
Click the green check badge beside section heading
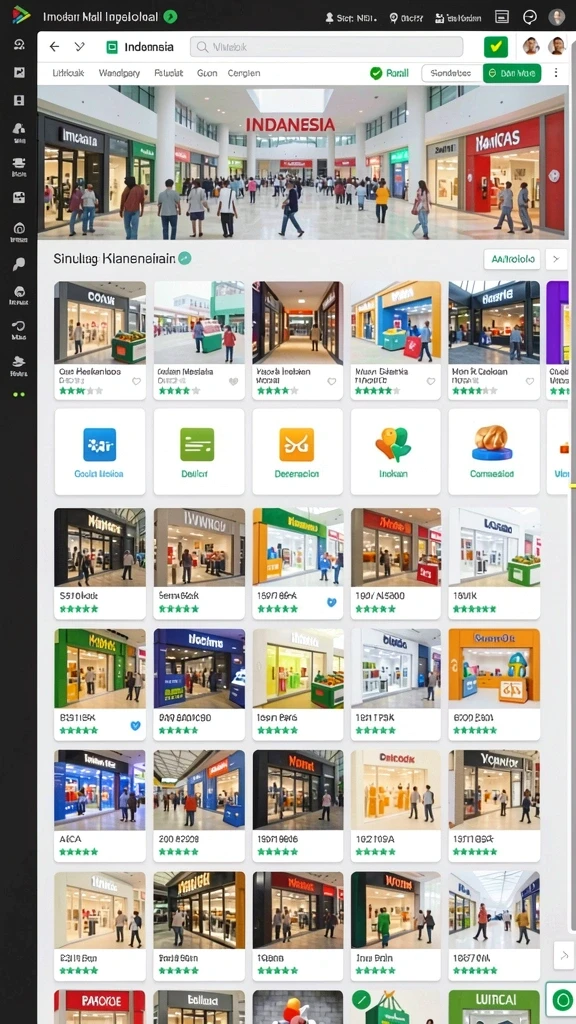(185, 259)
